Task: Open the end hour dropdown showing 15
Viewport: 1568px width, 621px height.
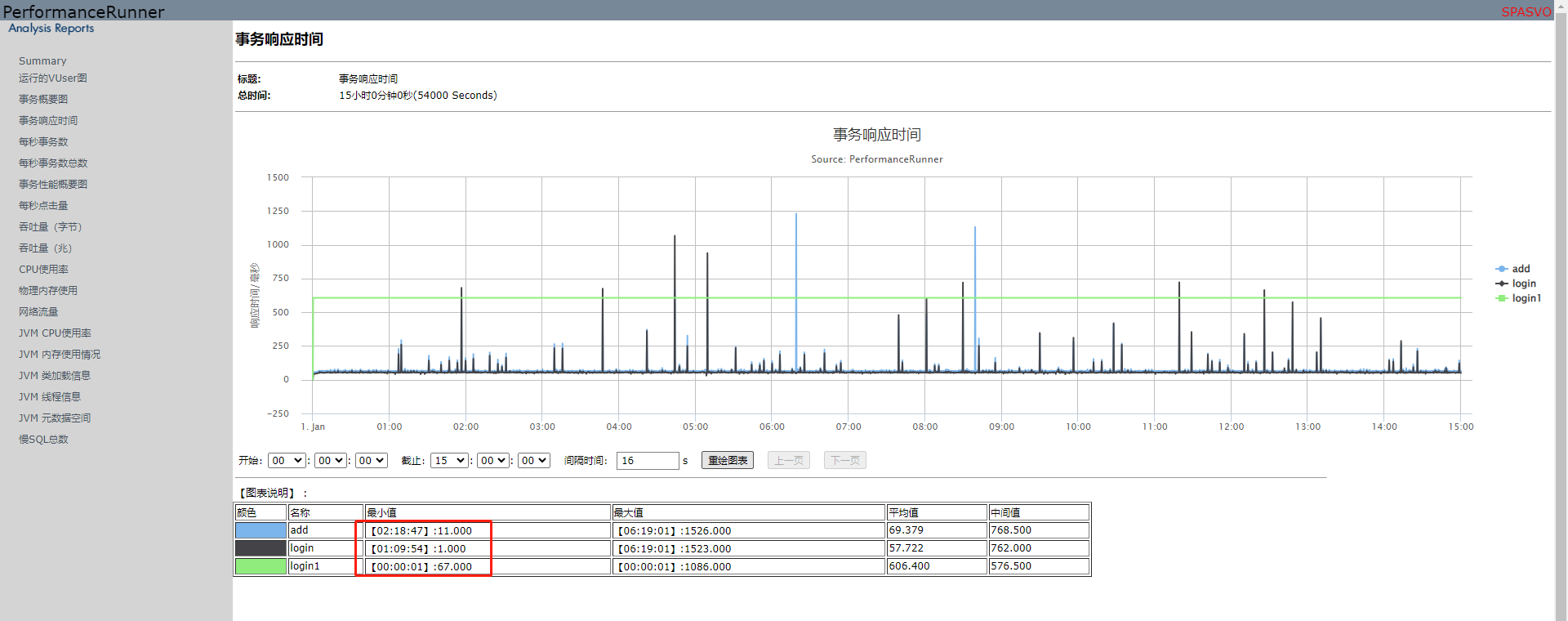Action: (x=449, y=461)
